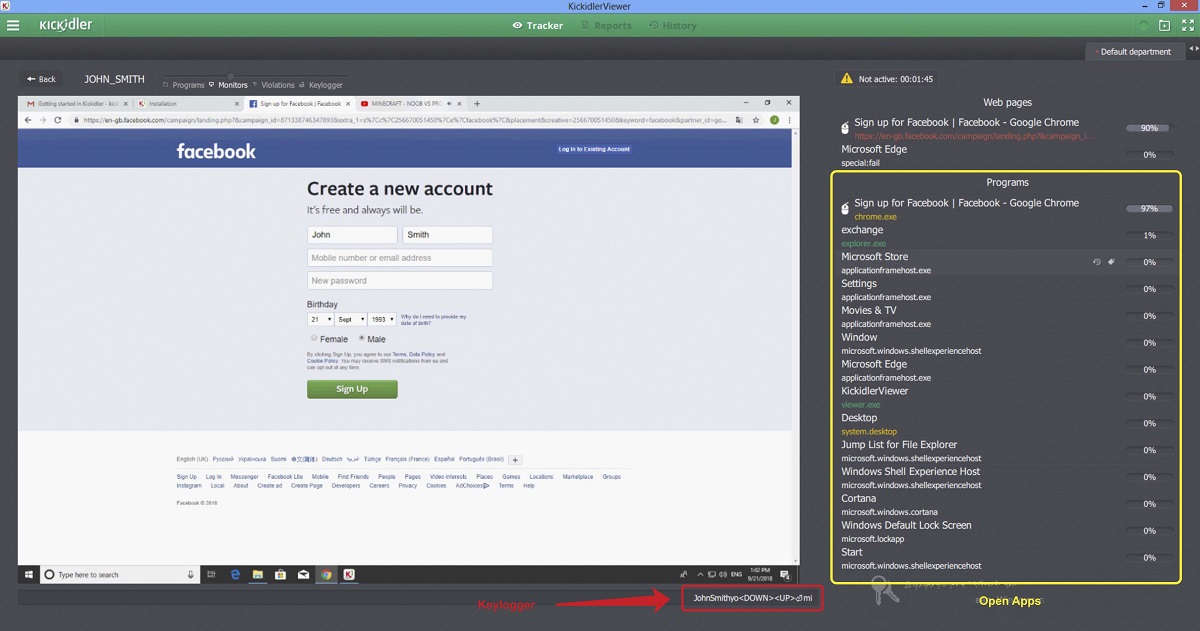Click the mouse icon beside the chrome.exe entry

(x=845, y=208)
